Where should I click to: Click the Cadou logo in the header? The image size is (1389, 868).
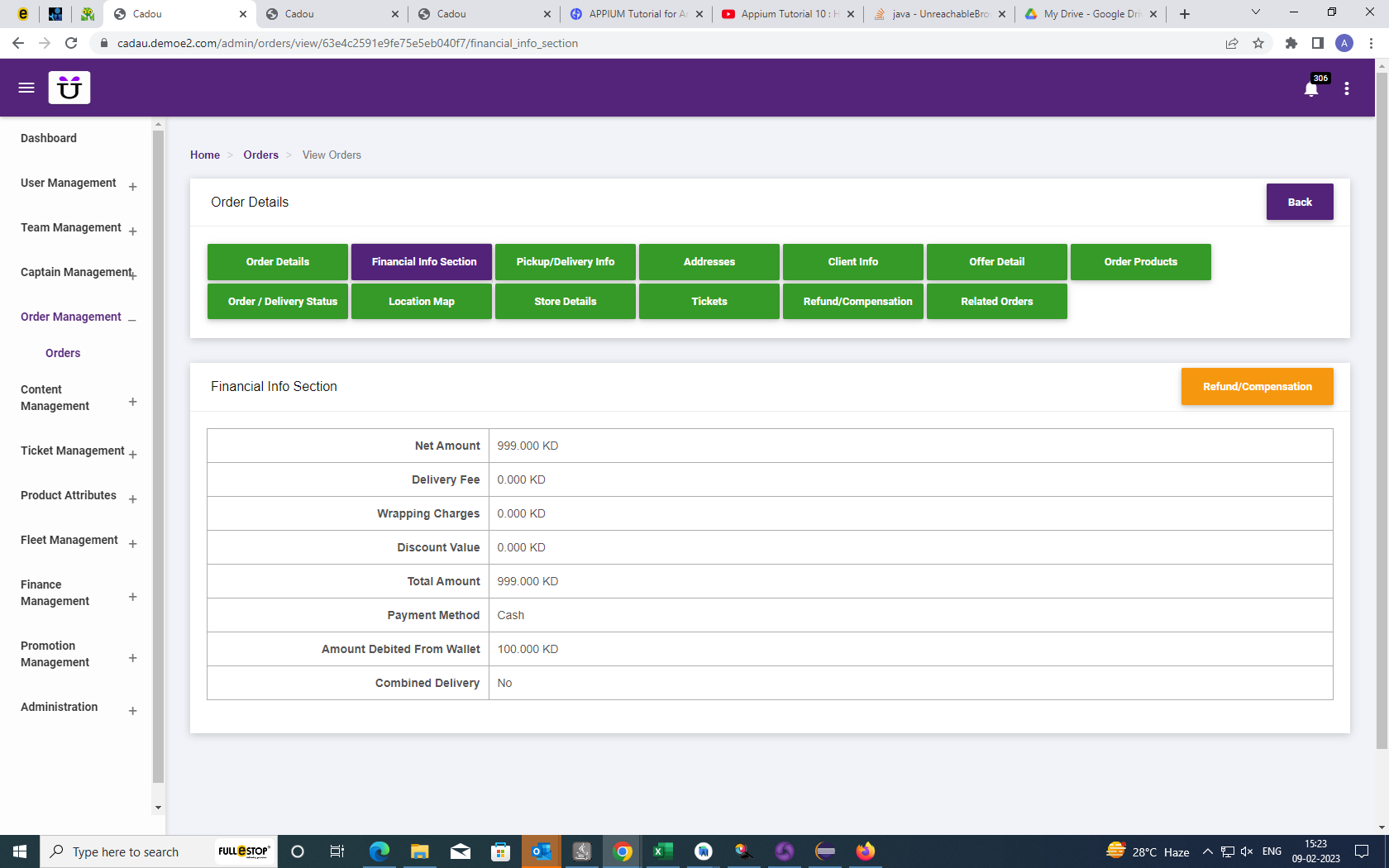69,88
